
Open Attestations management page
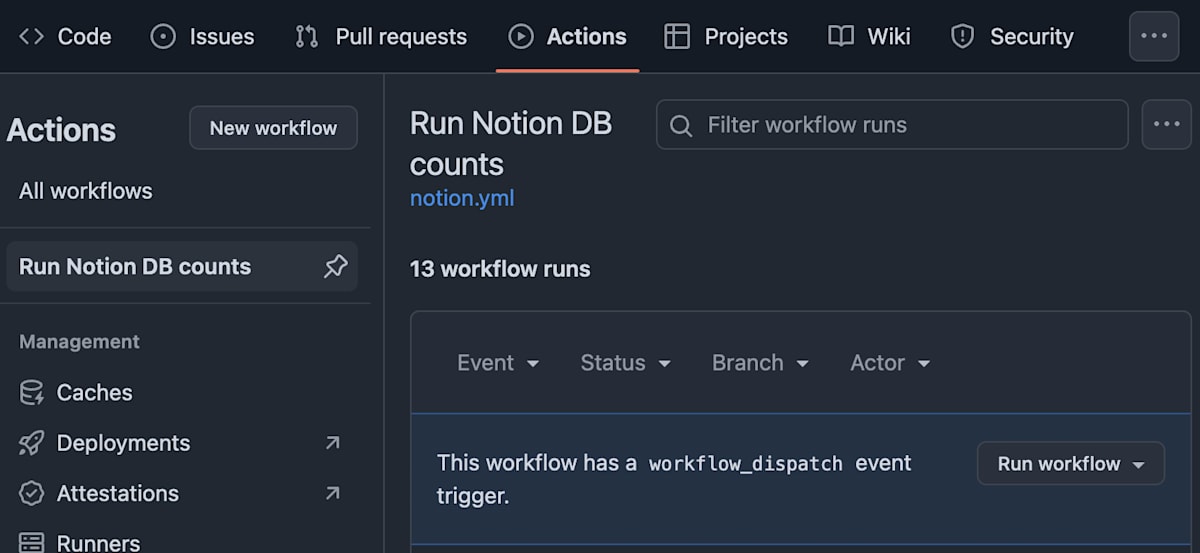pos(180,493)
